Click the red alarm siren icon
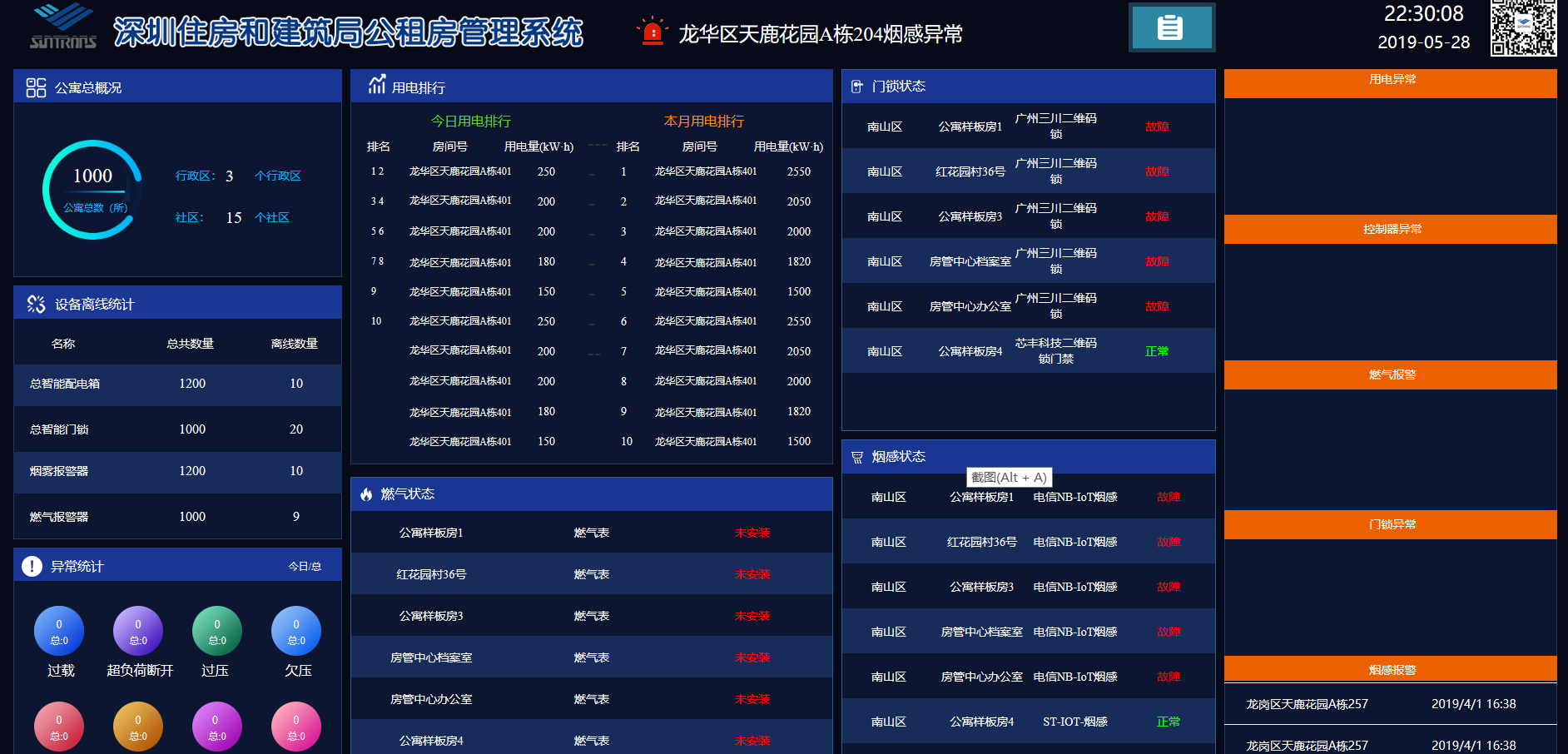This screenshot has width=1568, height=754. (x=653, y=32)
